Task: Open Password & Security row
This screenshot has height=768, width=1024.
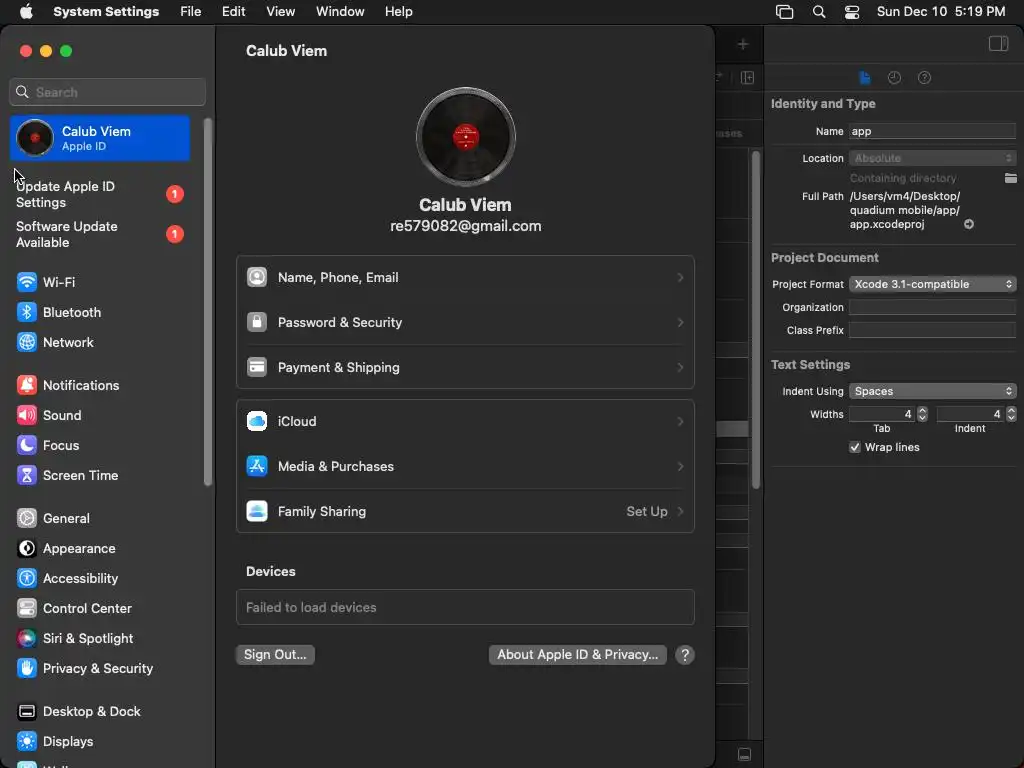Action: point(465,323)
